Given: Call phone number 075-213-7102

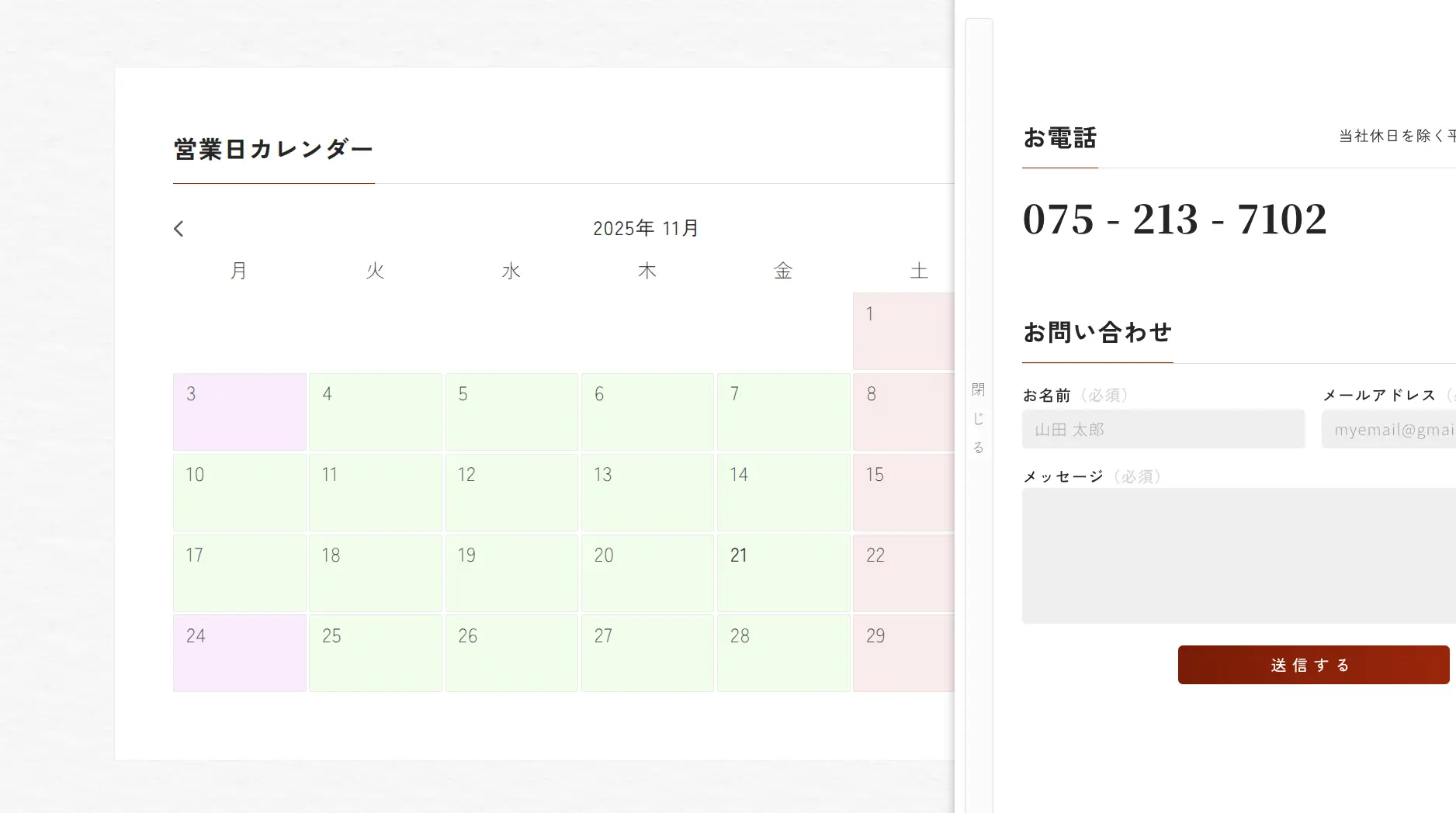Looking at the screenshot, I should pyautogui.click(x=1174, y=220).
